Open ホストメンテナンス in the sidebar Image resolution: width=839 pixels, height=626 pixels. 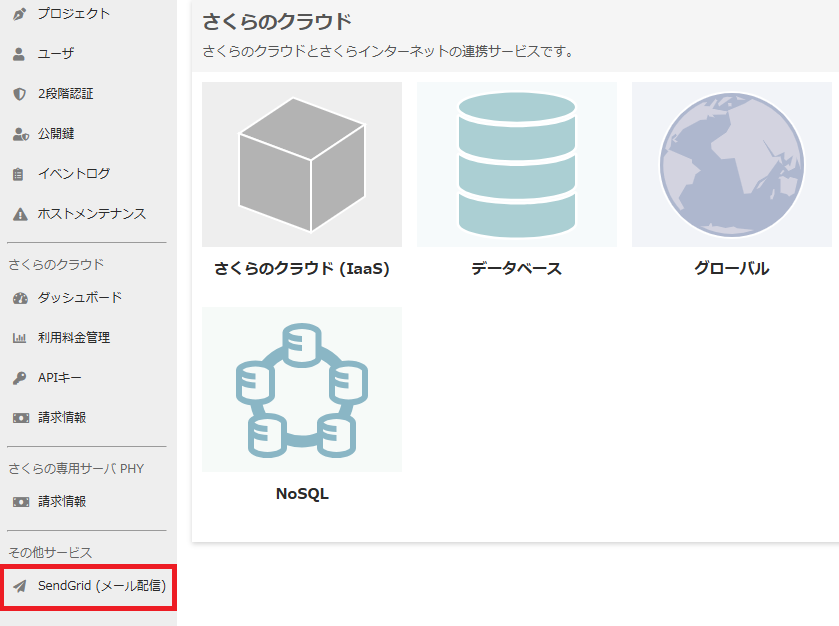(x=91, y=214)
